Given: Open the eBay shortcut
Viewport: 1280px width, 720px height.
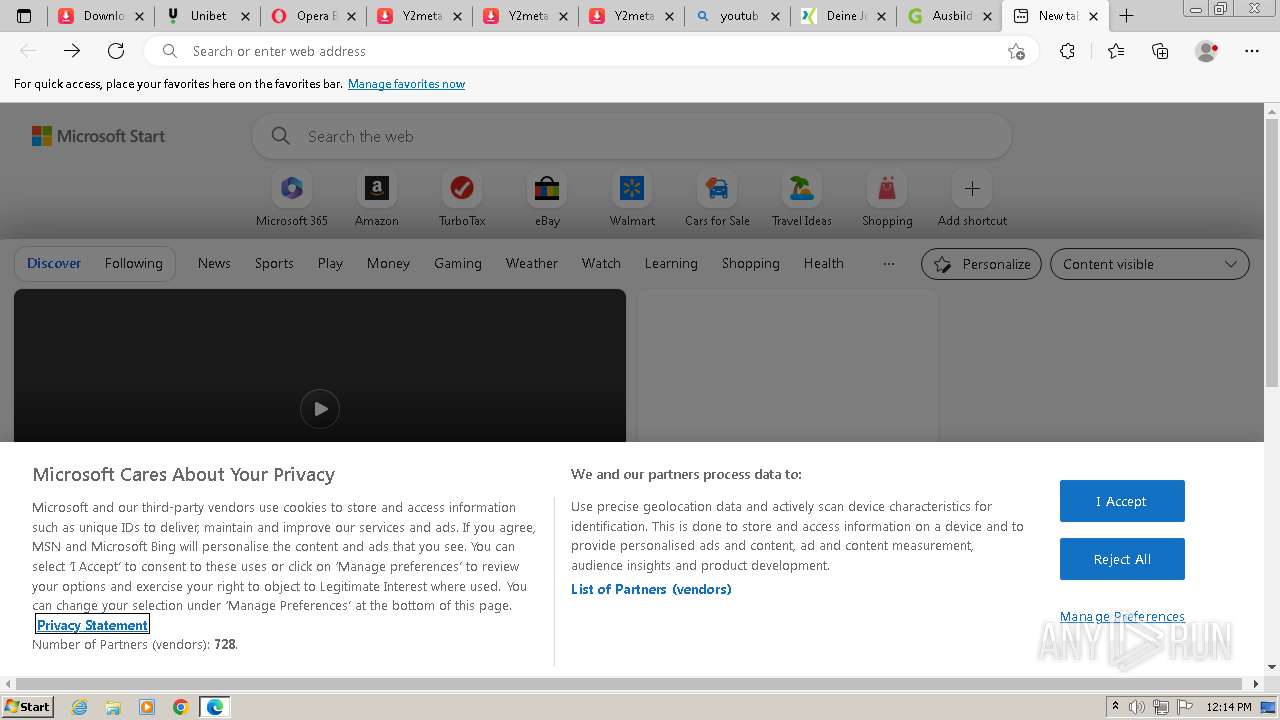Looking at the screenshot, I should point(547,199).
